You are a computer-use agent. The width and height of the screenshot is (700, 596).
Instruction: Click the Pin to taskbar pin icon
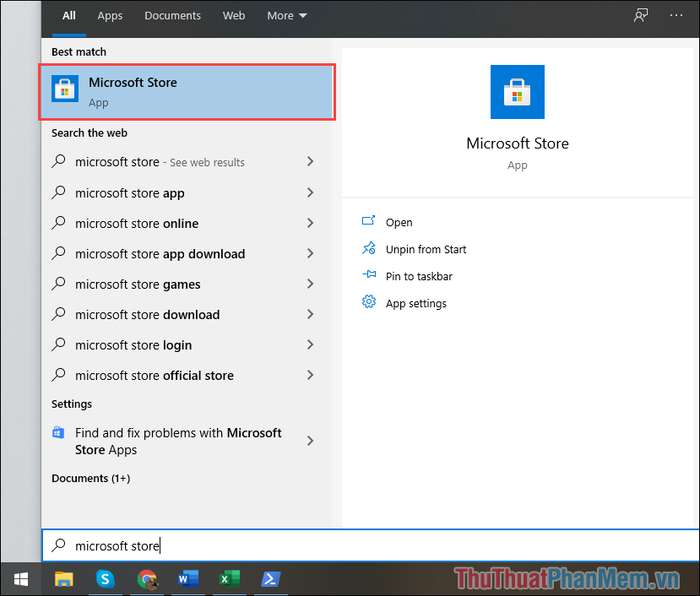[x=369, y=274]
